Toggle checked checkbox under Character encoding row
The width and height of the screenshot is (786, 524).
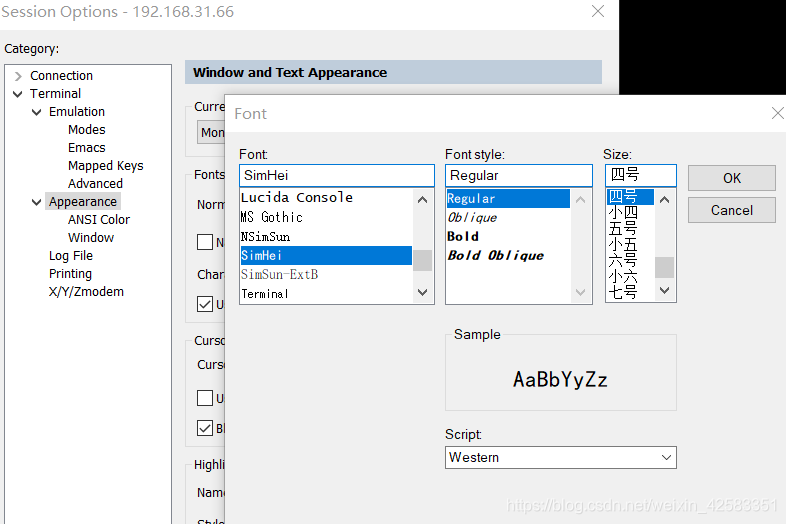point(205,304)
